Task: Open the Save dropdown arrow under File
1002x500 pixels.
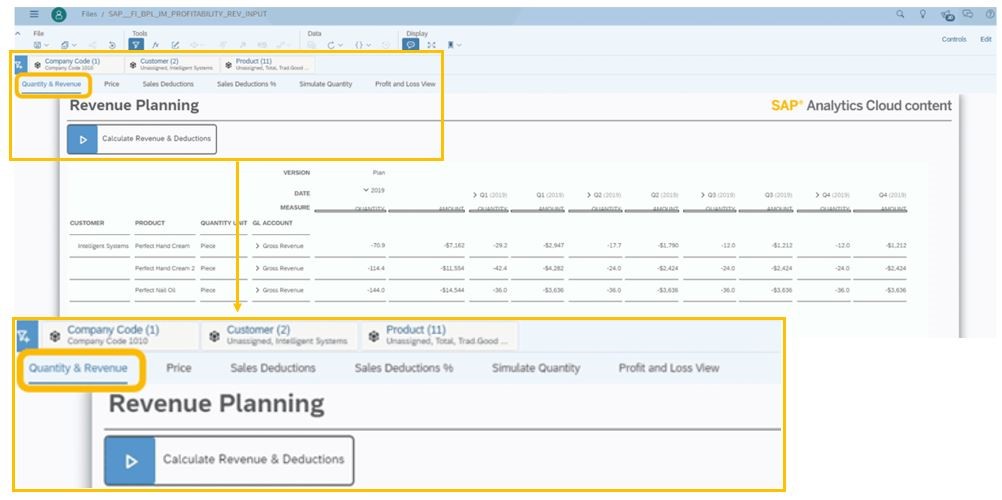Action: coord(46,45)
